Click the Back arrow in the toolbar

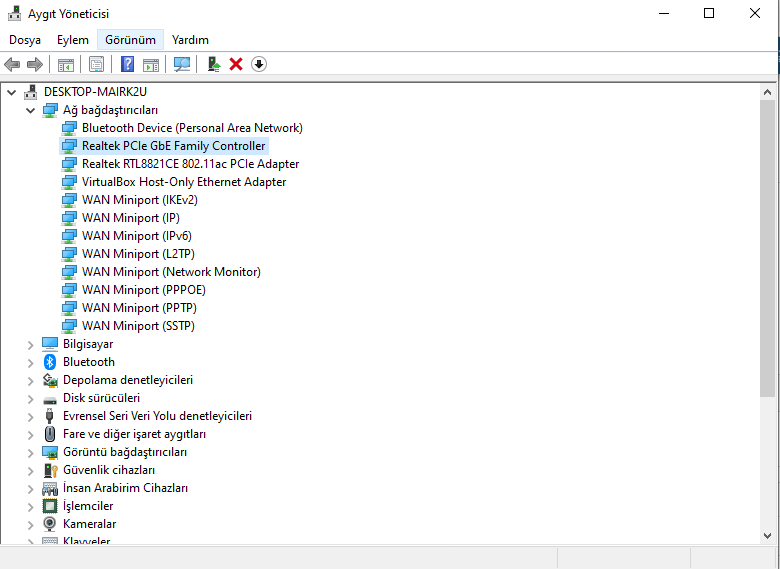(x=12, y=64)
